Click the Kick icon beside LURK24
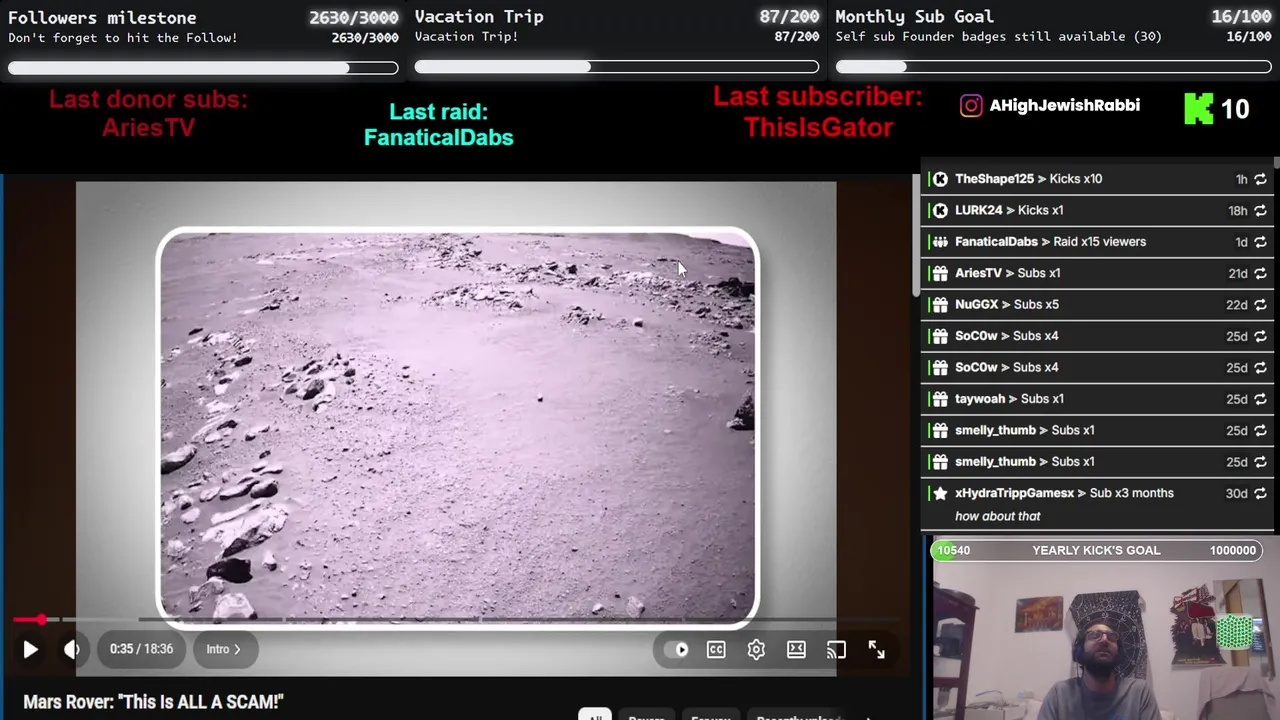 click(940, 210)
